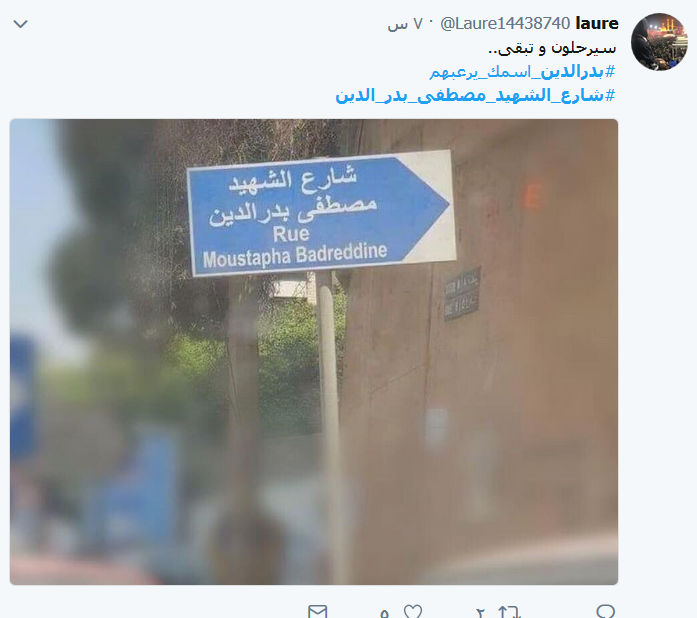The image size is (697, 618).
Task: Open the display name laure
Action: (597, 23)
